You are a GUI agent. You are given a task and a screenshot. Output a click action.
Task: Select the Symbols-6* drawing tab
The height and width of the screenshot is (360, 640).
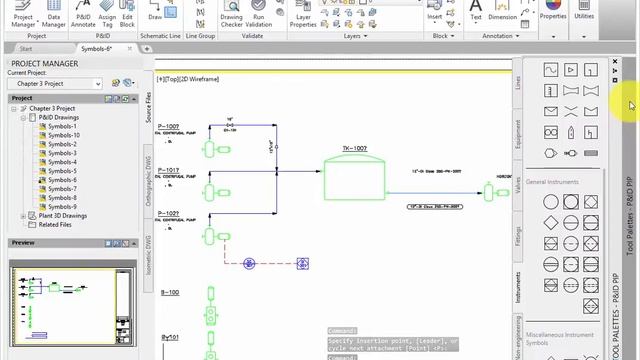(96, 49)
